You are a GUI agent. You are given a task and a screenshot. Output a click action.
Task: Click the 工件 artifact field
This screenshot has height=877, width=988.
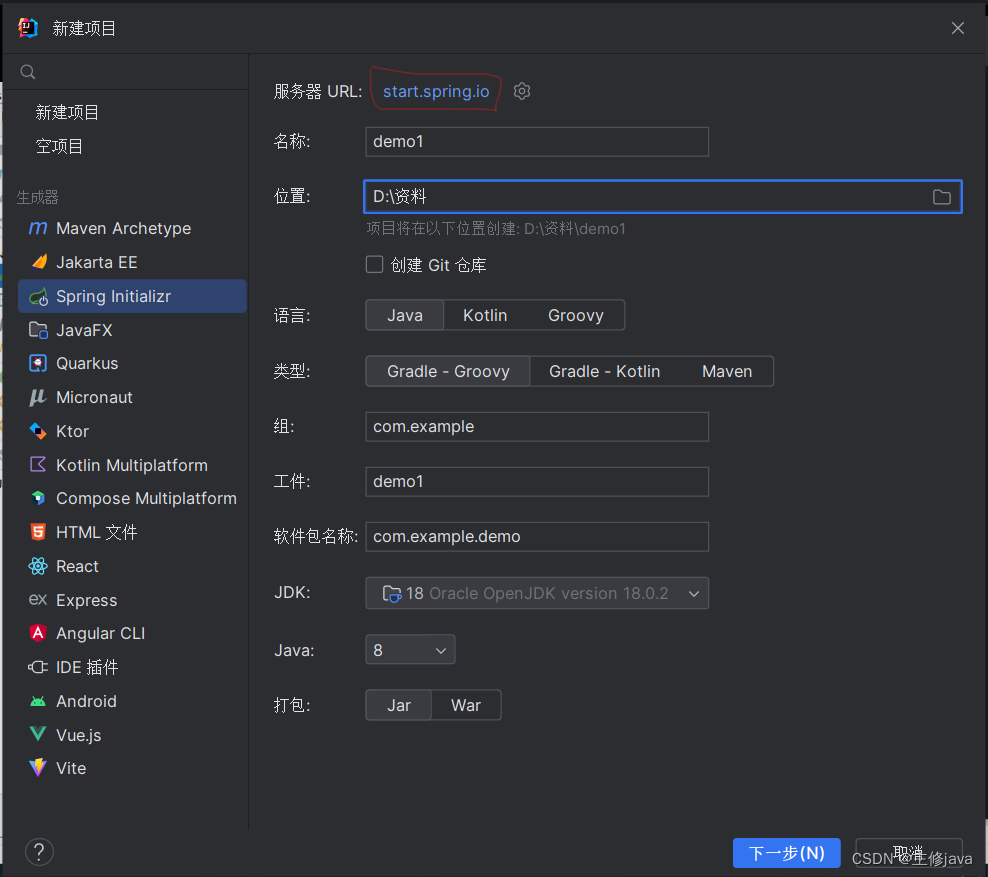click(537, 481)
